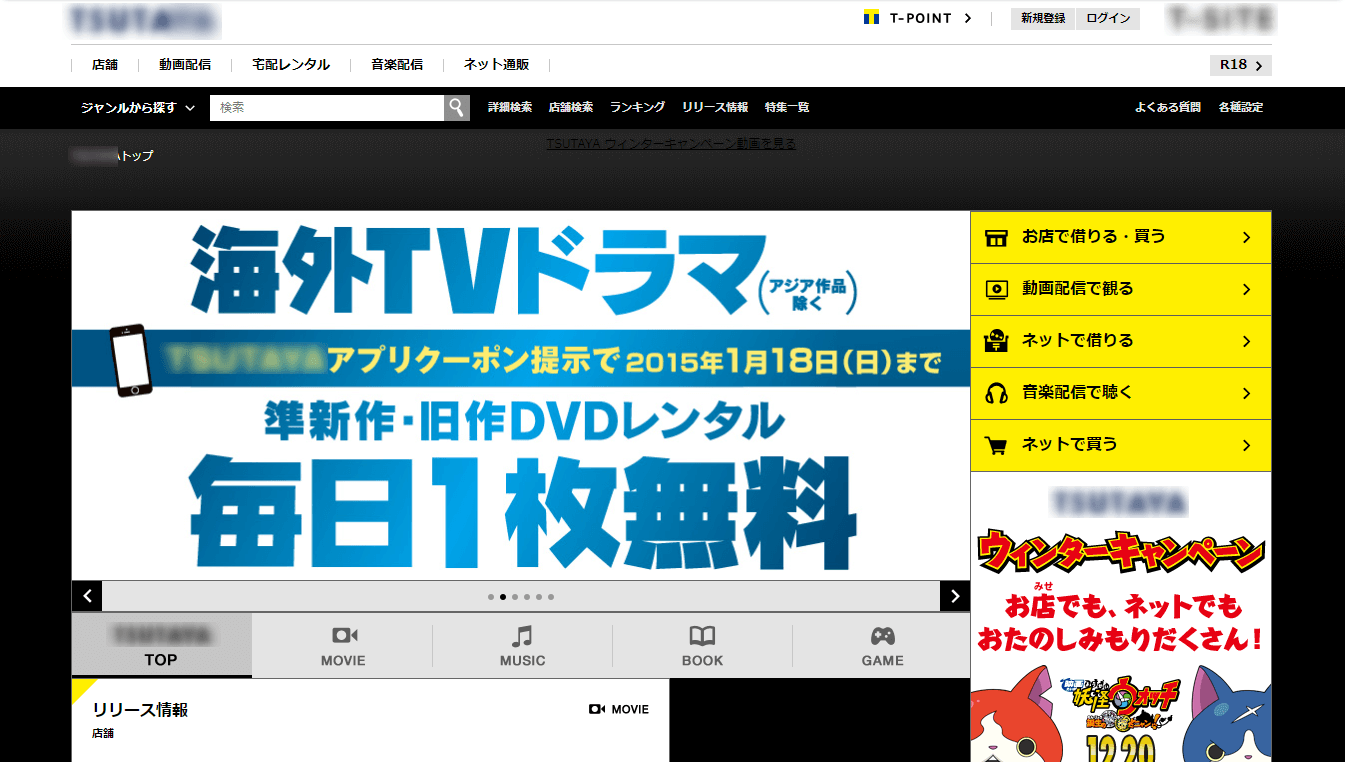Click the monitor icon beside 動画配信で観る

(x=996, y=290)
